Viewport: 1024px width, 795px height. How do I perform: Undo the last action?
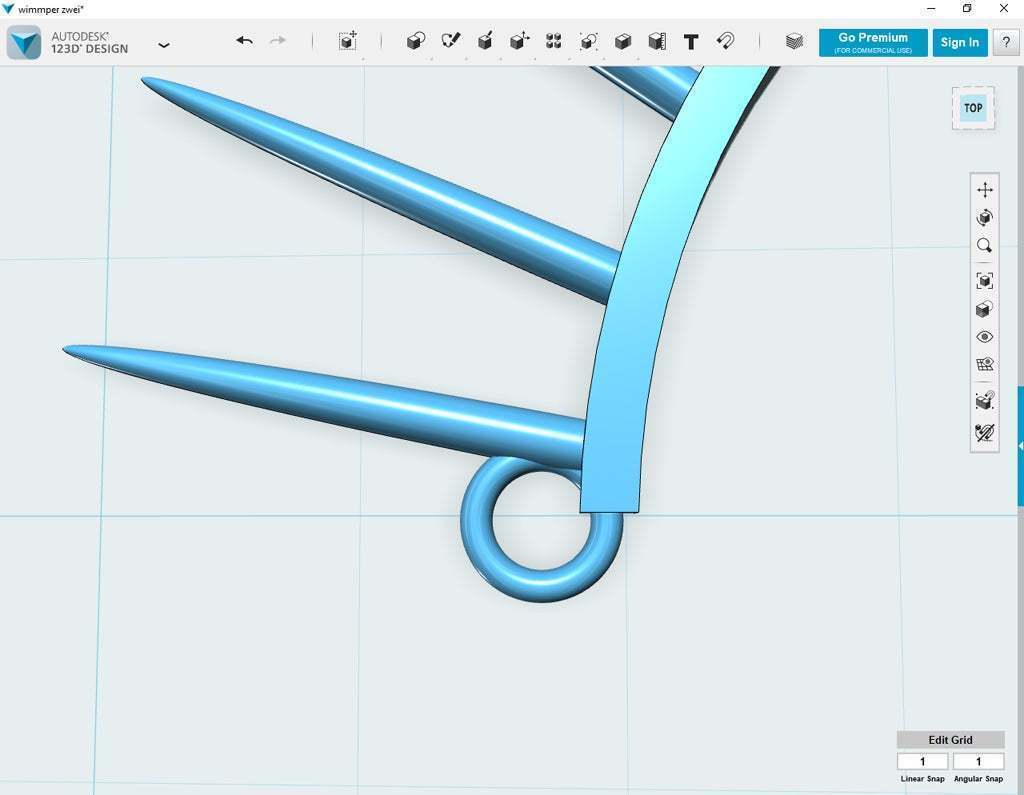click(244, 41)
